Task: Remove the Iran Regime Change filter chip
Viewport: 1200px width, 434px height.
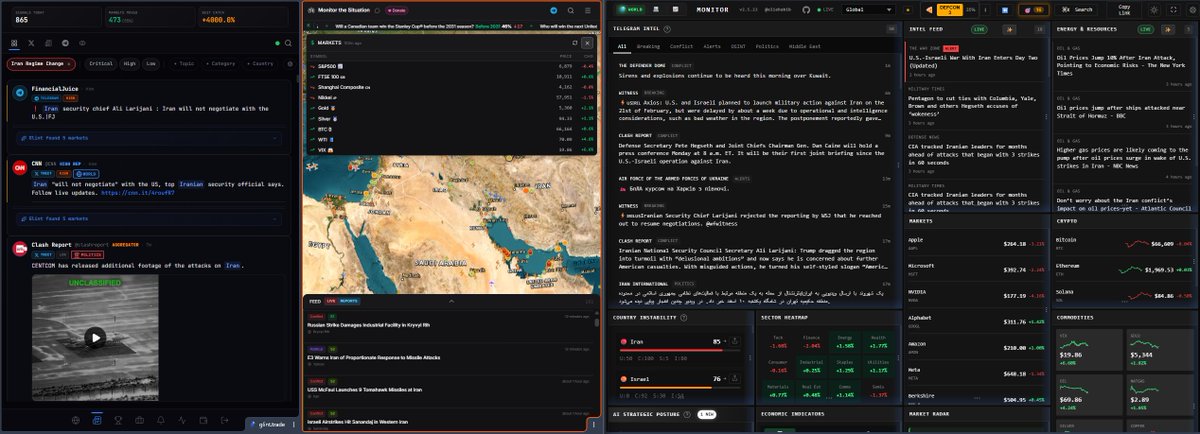Action: click(x=69, y=64)
